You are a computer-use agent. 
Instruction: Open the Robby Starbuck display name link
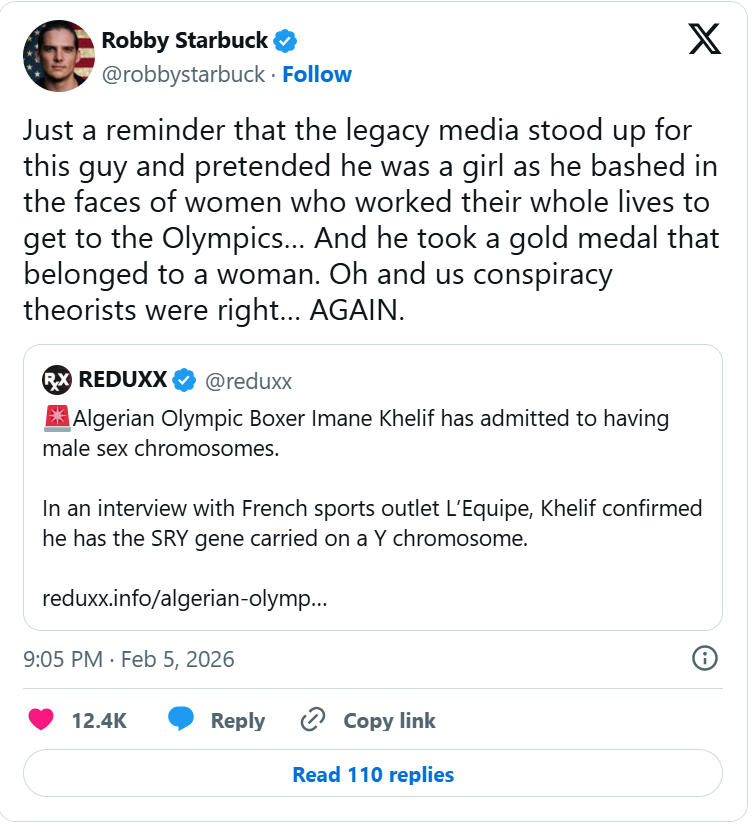pos(185,41)
